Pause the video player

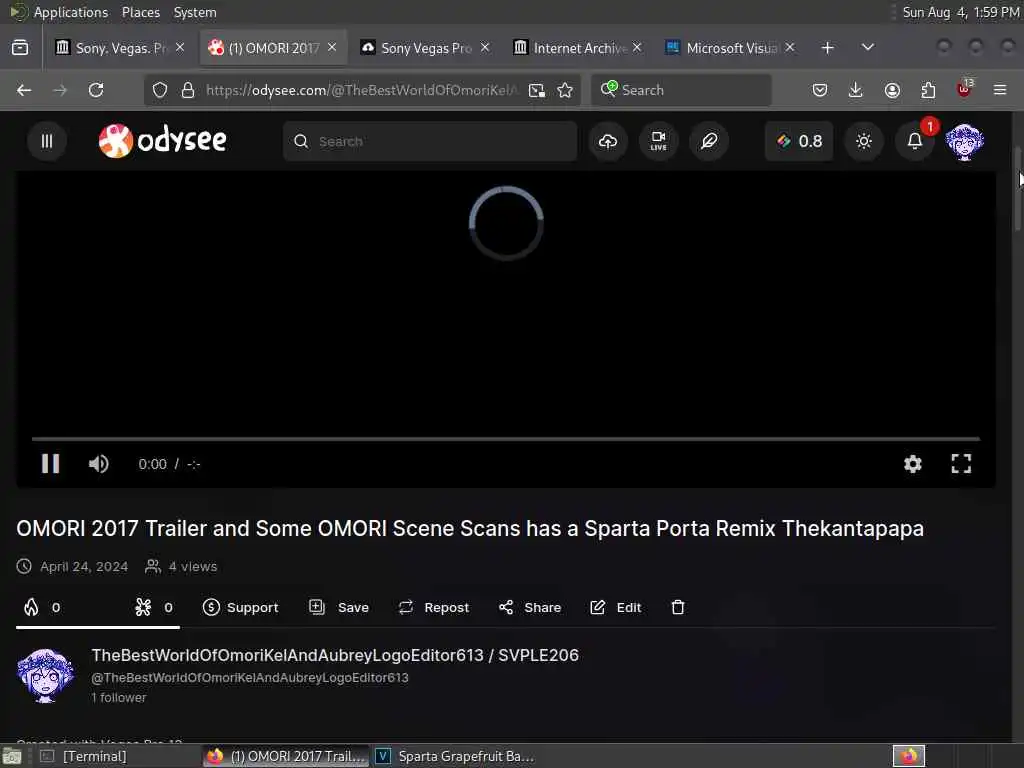point(50,464)
